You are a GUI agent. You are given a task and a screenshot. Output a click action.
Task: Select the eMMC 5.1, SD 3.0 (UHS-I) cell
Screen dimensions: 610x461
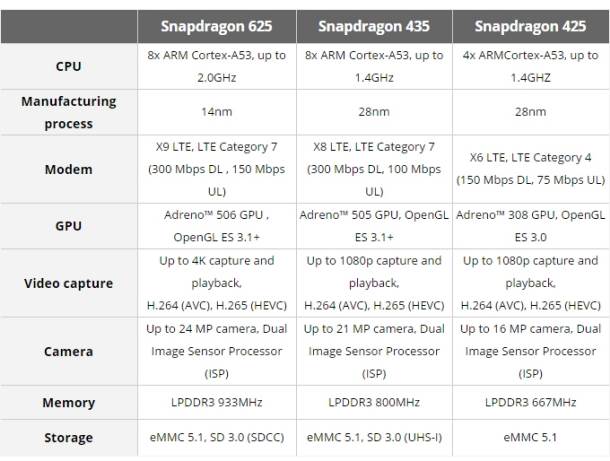point(374,437)
